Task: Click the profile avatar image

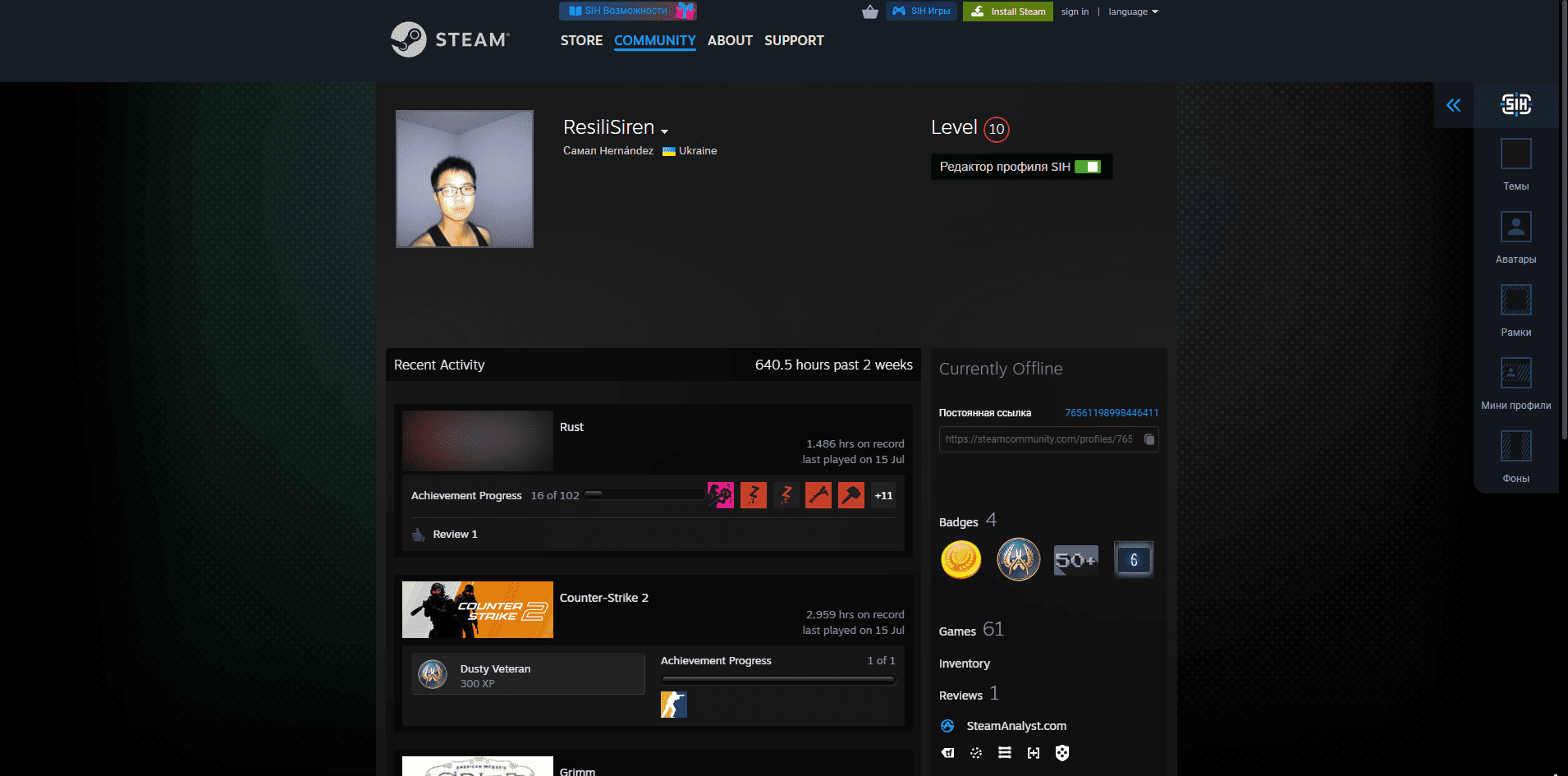Action: [465, 179]
